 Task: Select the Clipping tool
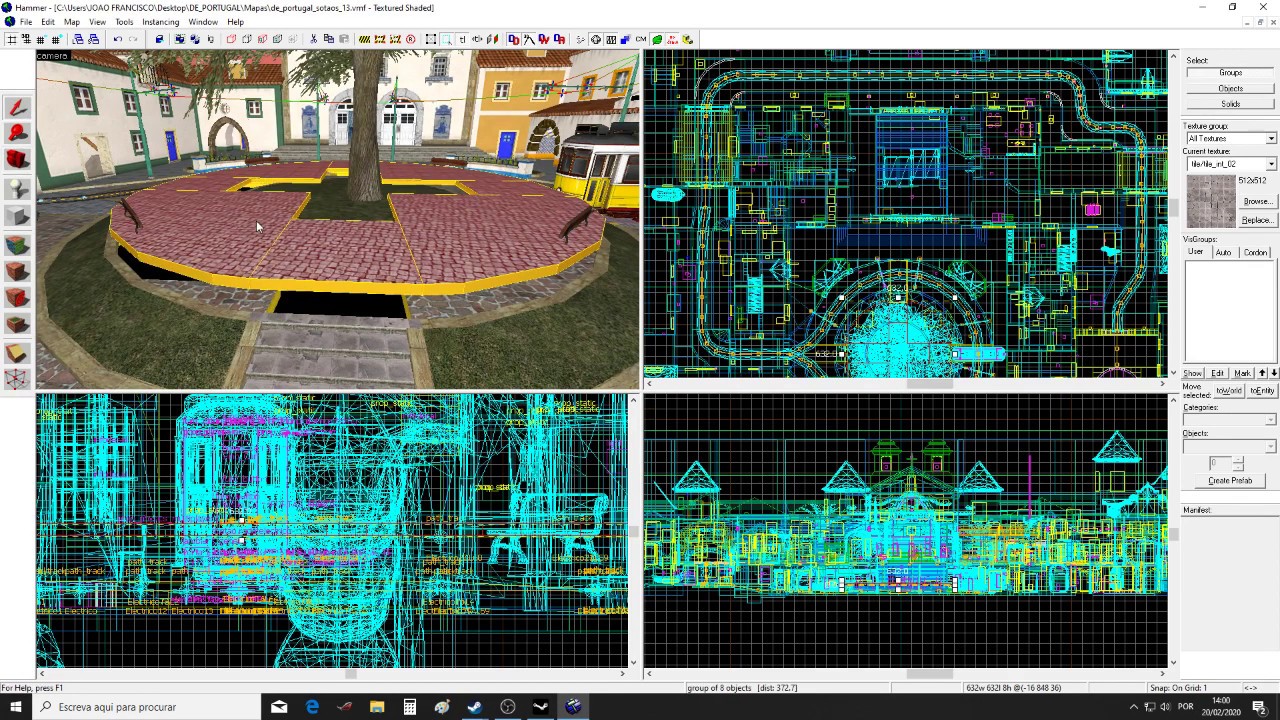pyautogui.click(x=17, y=353)
